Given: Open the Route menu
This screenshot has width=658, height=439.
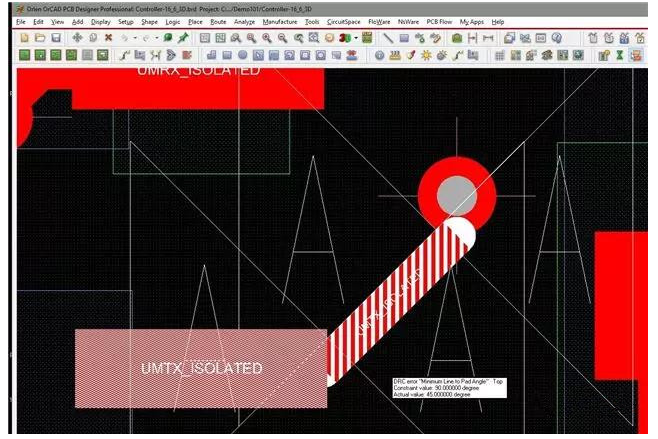Looking at the screenshot, I should (x=218, y=22).
